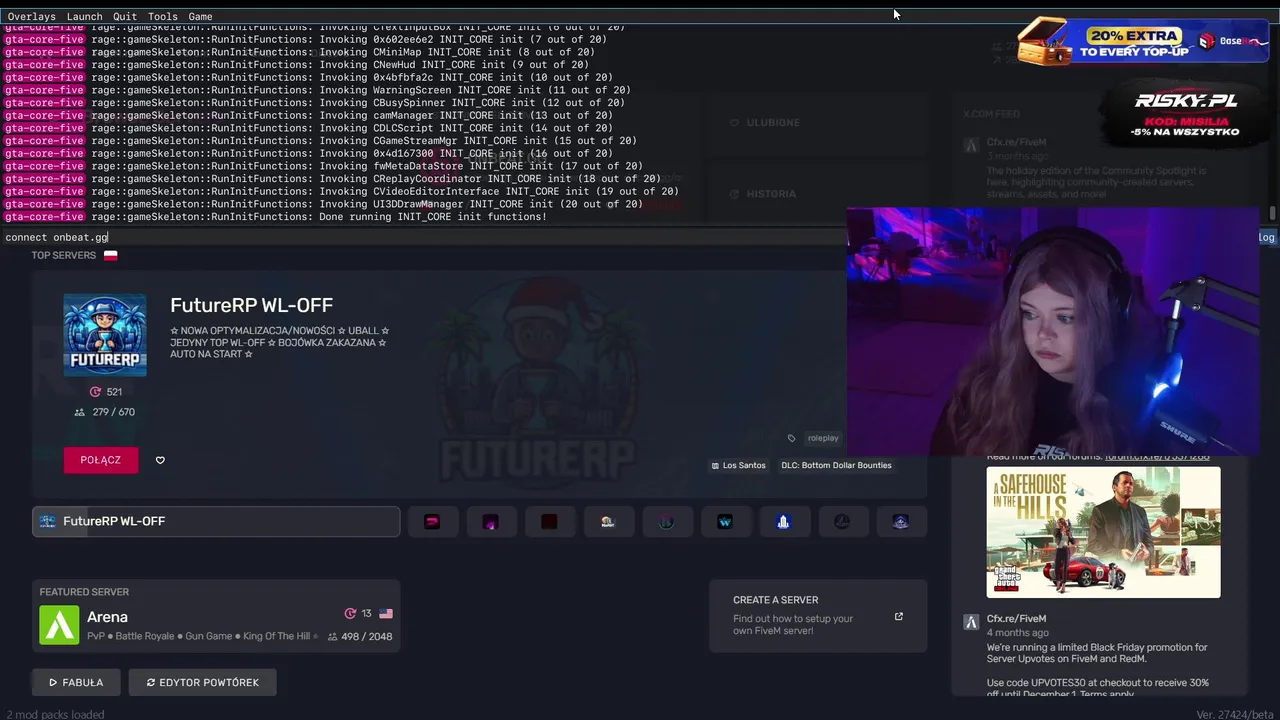
Task: Click the last console line 'Done running INIT_CORE'
Action: (x=276, y=217)
